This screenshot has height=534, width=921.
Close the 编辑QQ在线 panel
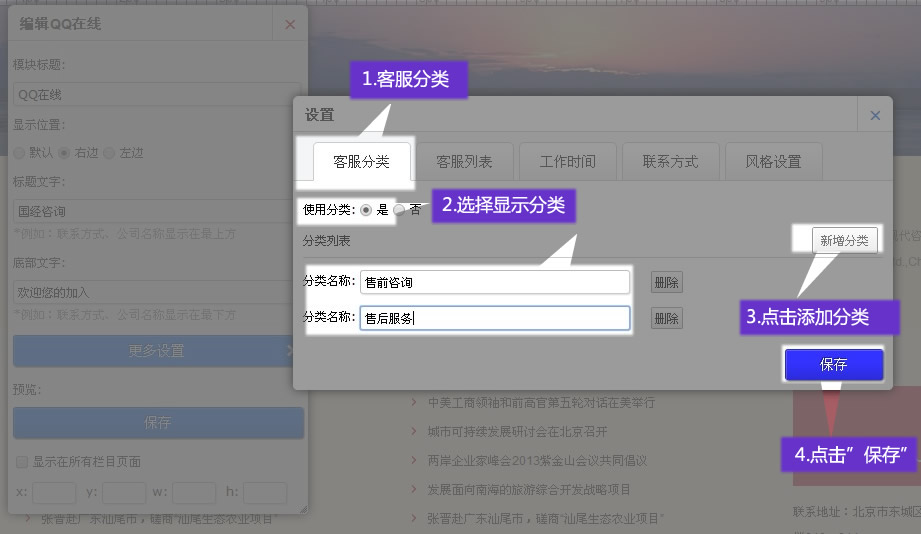(x=290, y=24)
